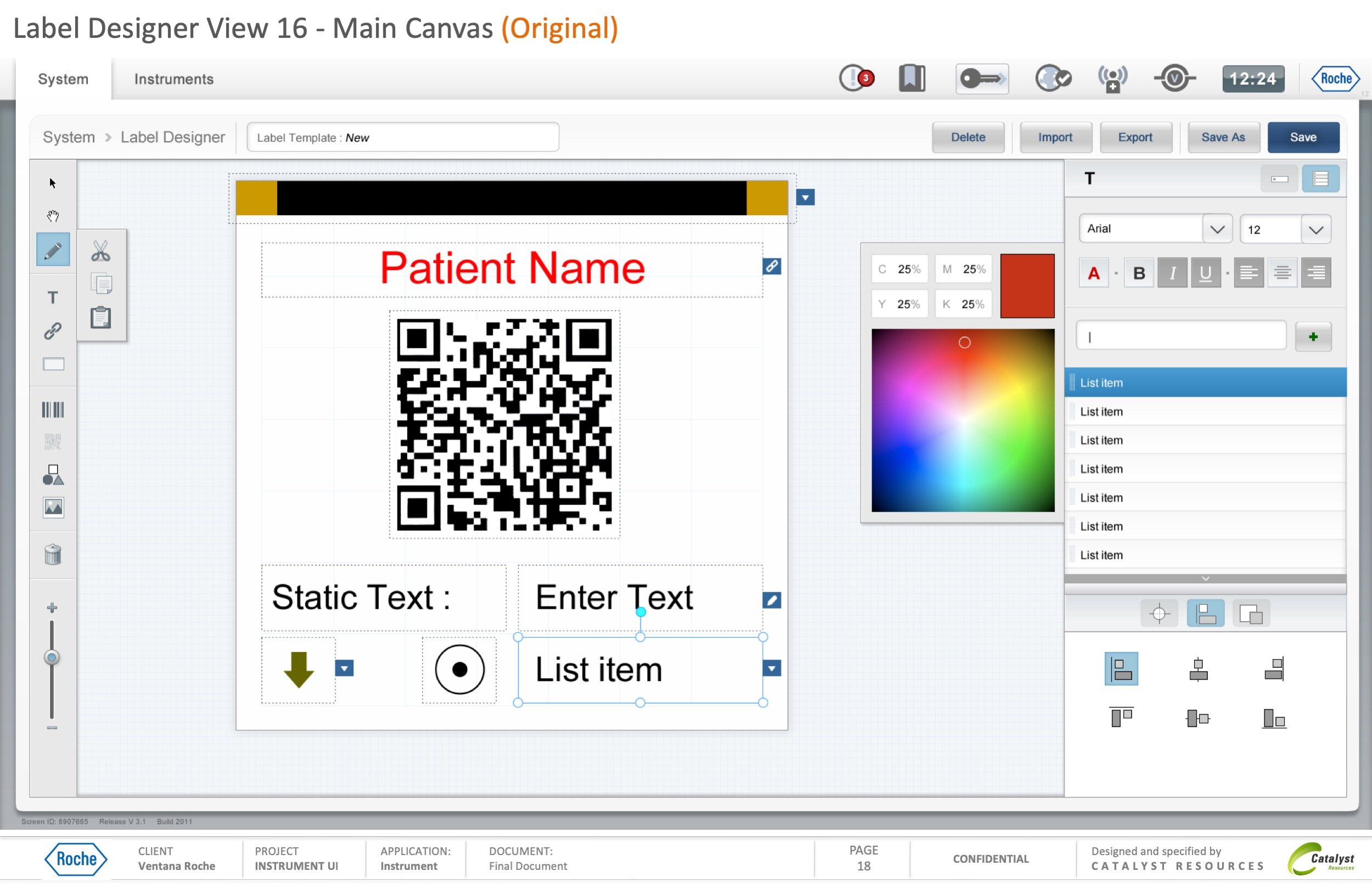Screen dimensions: 1372x888
Task: Open dropdown beside the green arrow image
Action: 344,668
